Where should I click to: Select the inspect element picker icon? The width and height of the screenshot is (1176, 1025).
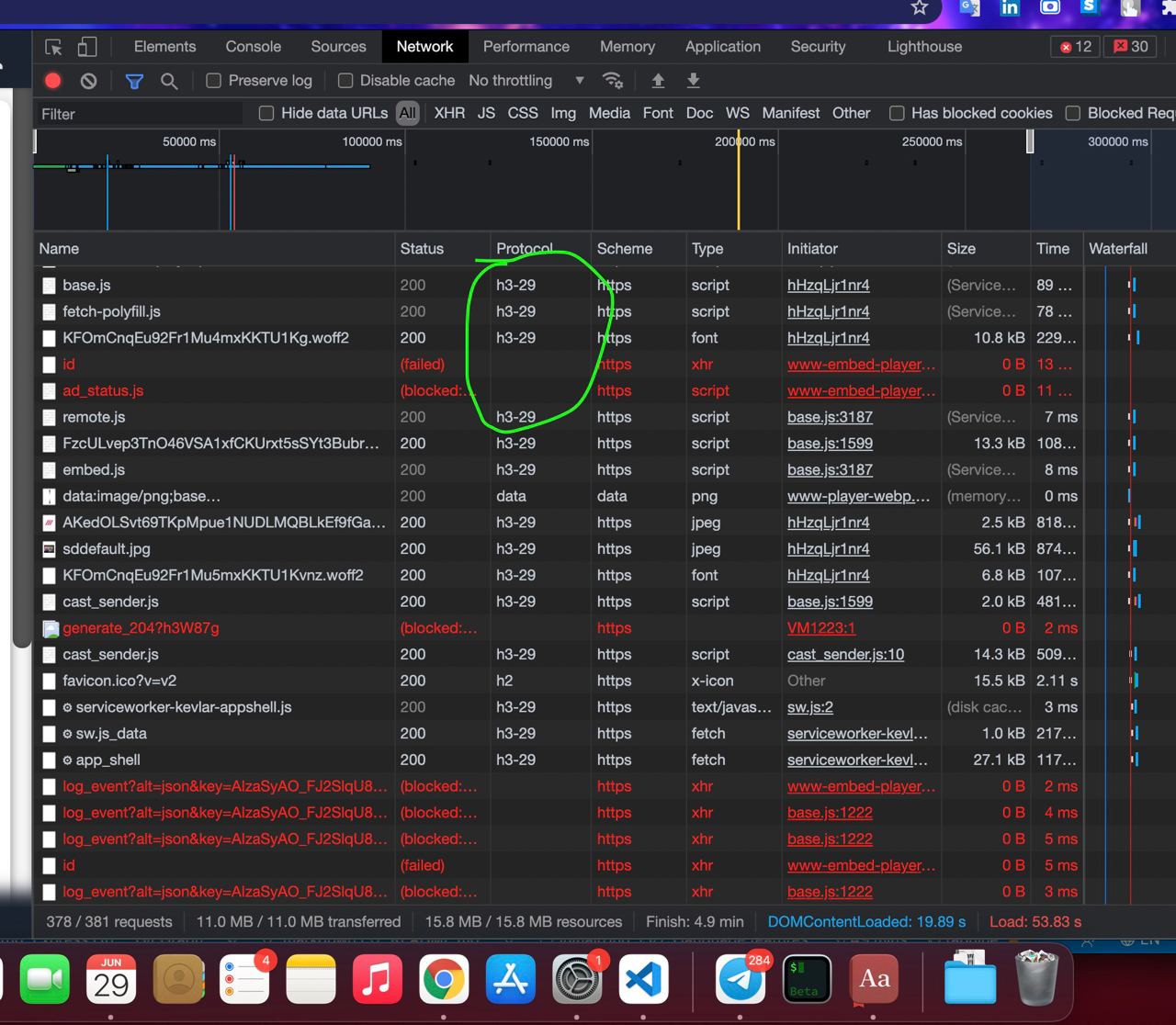(x=53, y=47)
